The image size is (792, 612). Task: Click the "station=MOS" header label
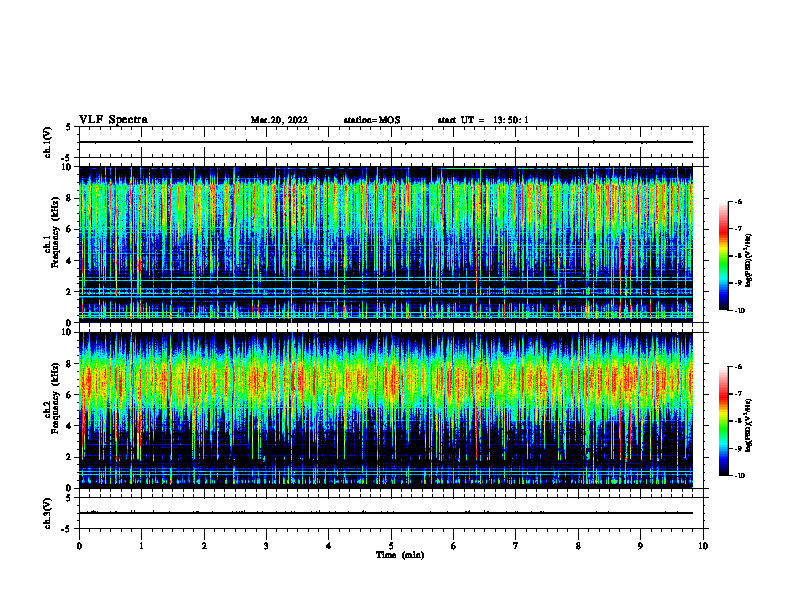coord(372,120)
